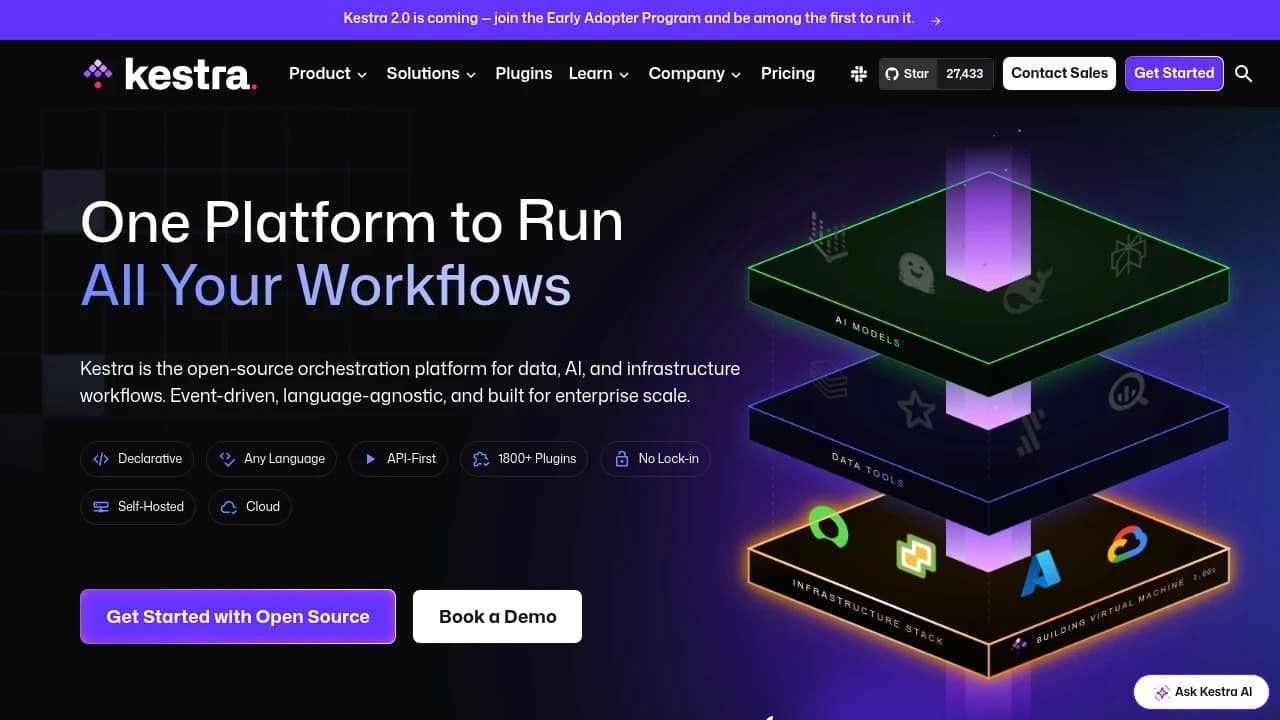The height and width of the screenshot is (720, 1280).
Task: Click the magnifier chart icon on Data Tools layer
Action: 1128,393
